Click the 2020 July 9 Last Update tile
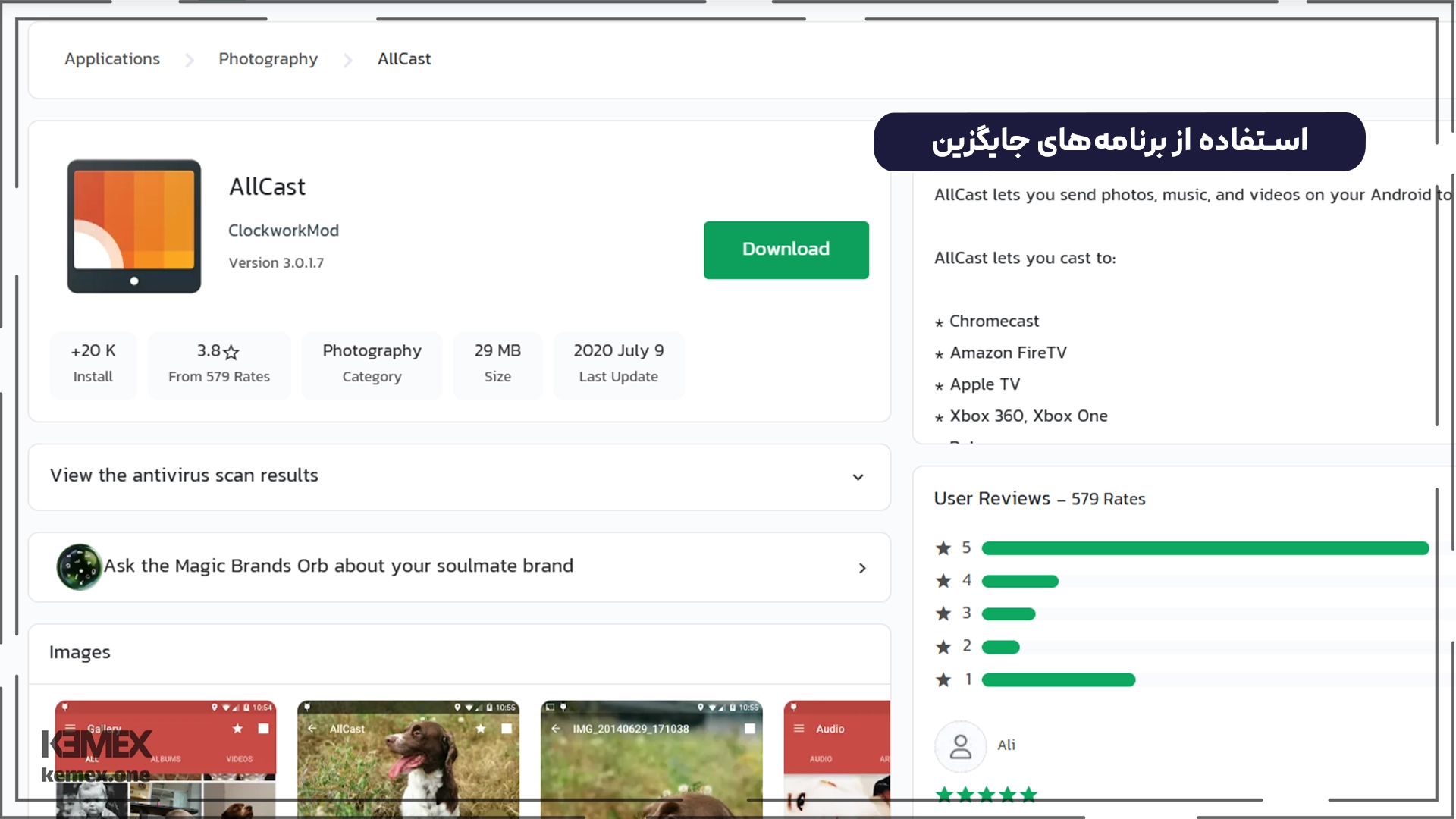Screen dimensions: 1456x819 point(619,364)
